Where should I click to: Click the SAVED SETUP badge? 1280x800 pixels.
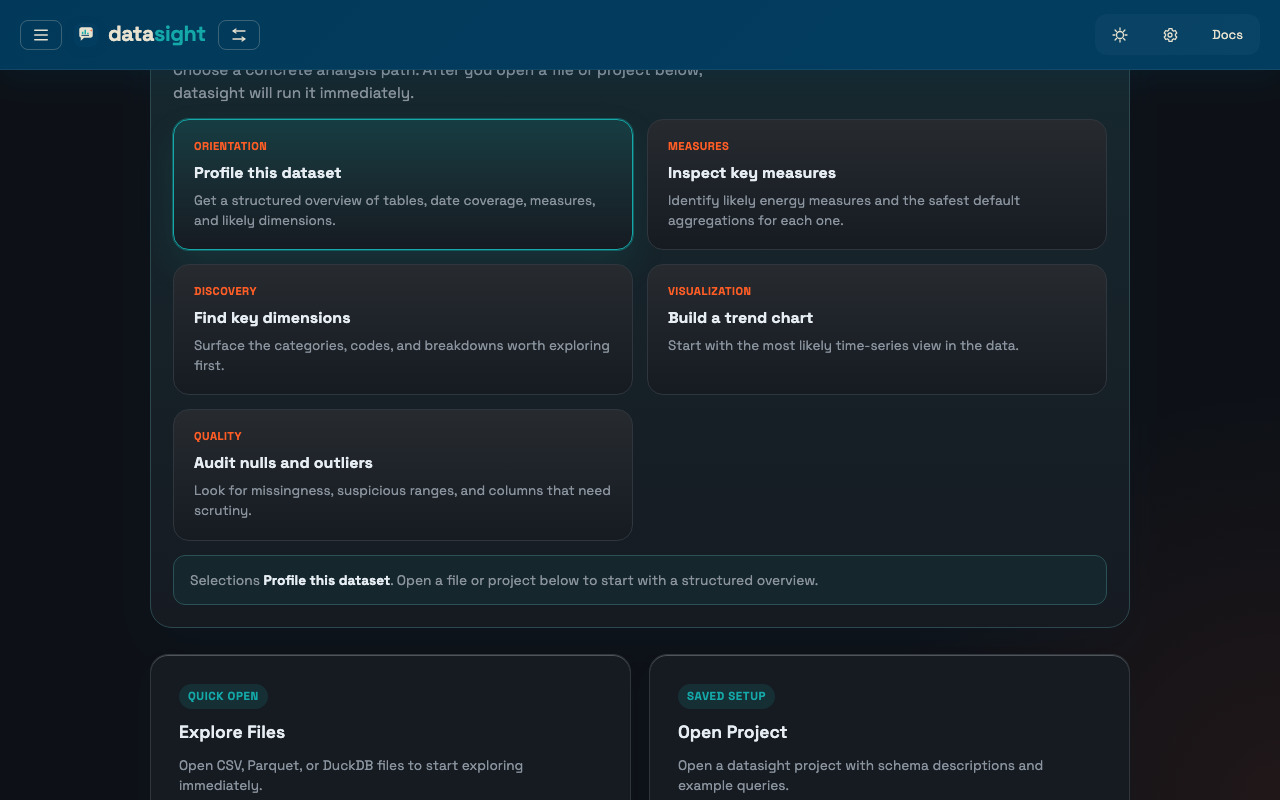pyautogui.click(x=726, y=696)
